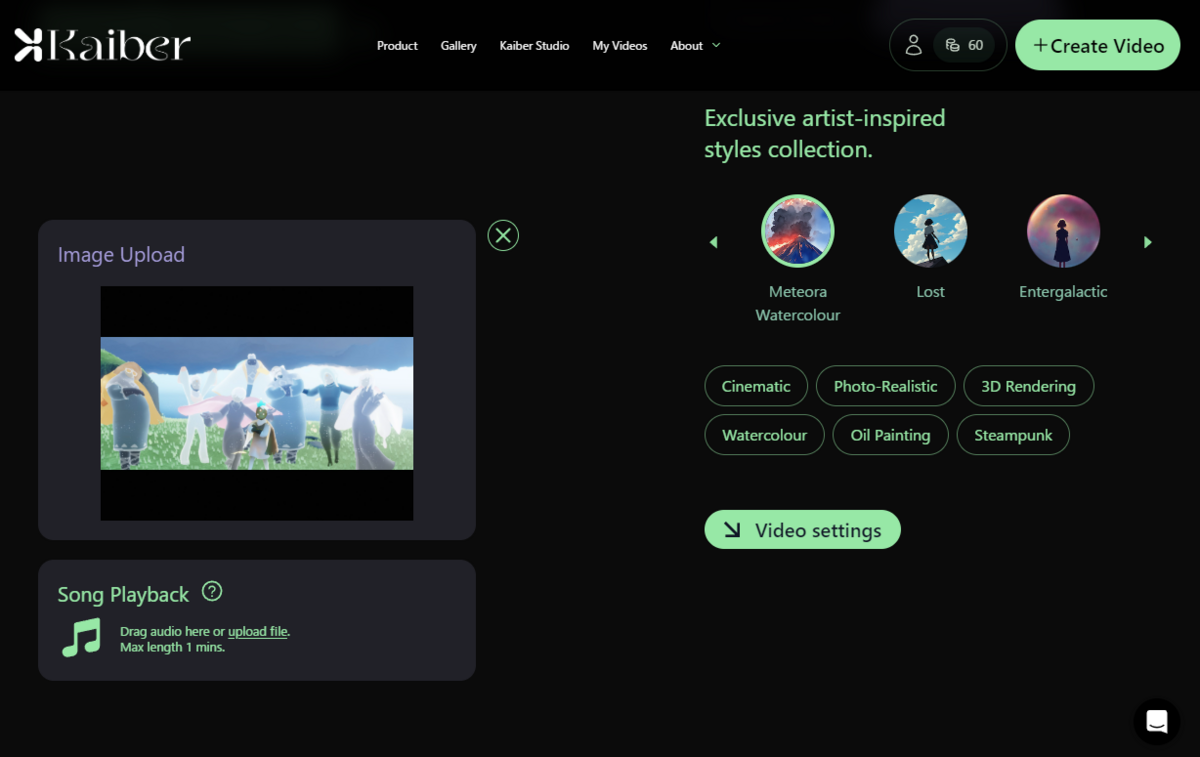This screenshot has height=757, width=1200.
Task: Click the upload file link
Action: [258, 631]
